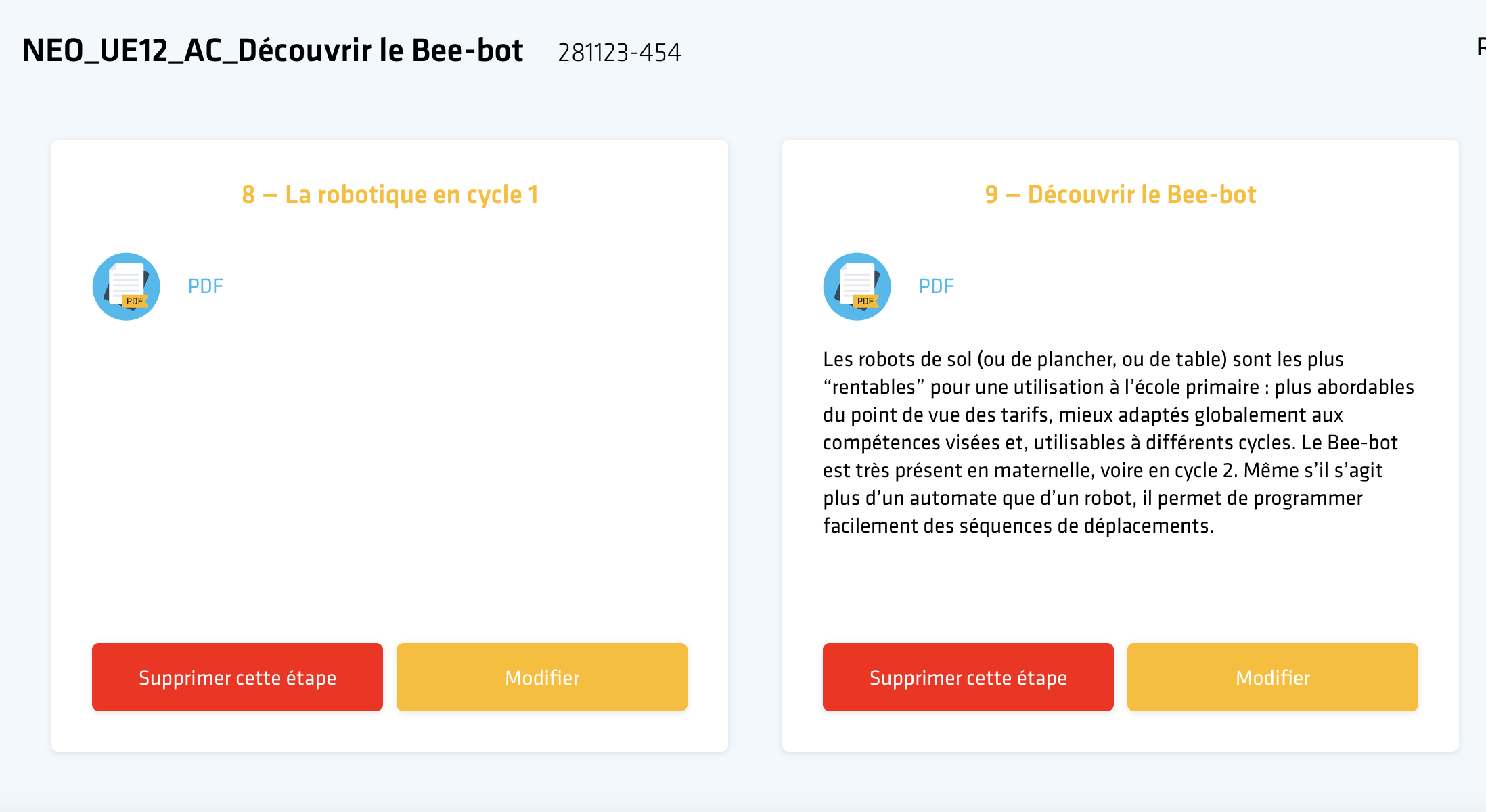Select the heading 8 – La robotique en cycle 1
The height and width of the screenshot is (812, 1486).
(390, 194)
